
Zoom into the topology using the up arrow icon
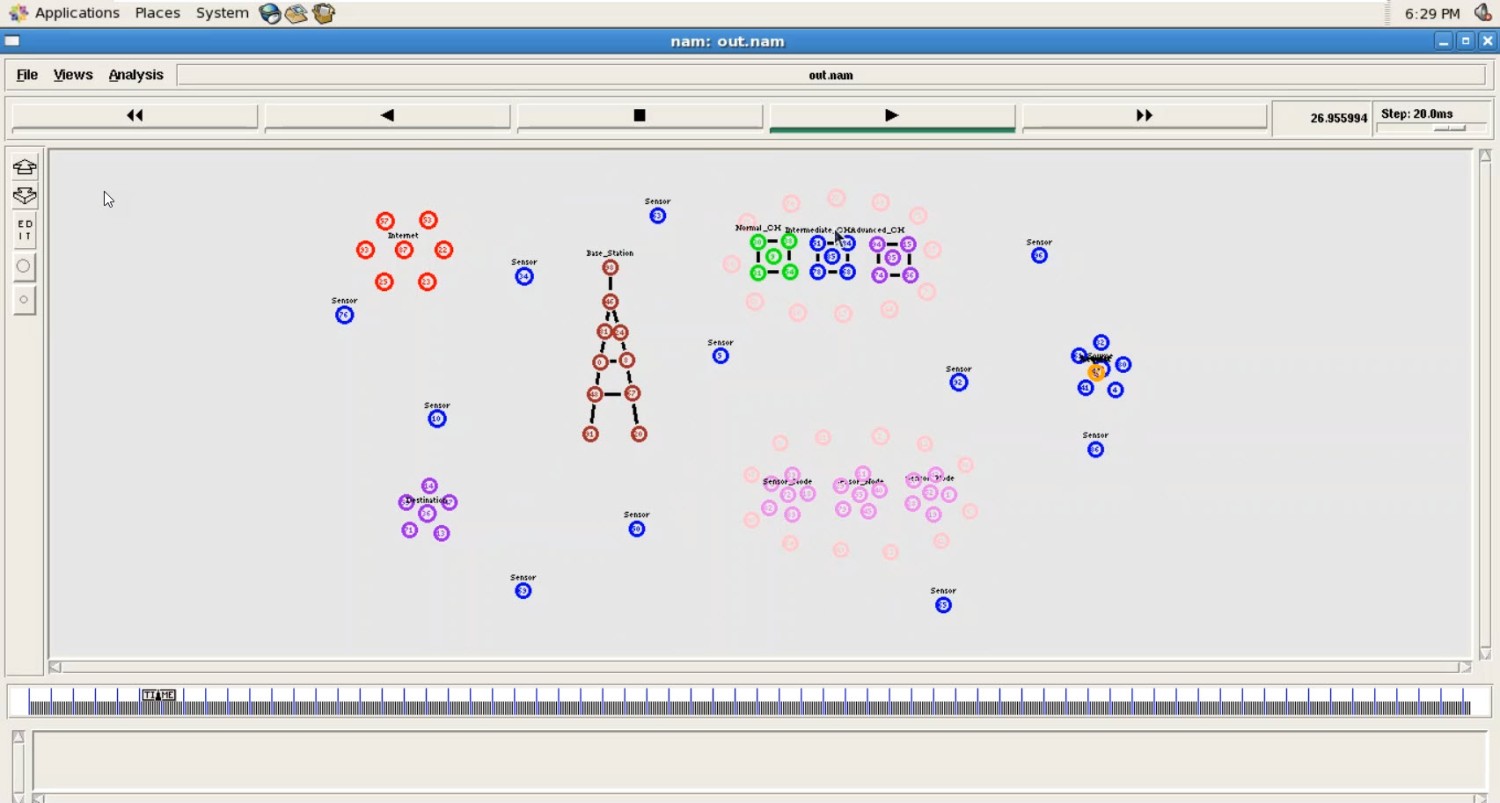tap(23, 167)
